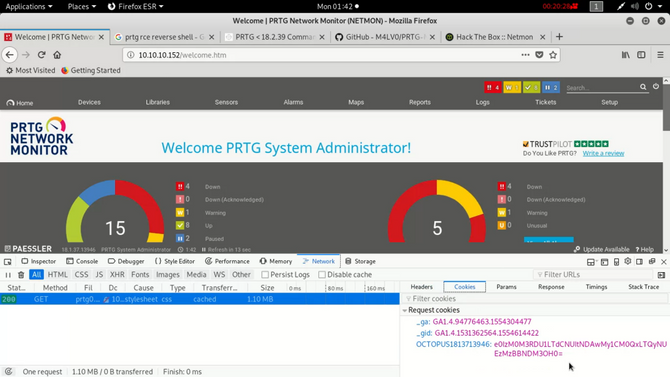Viewport: 670px width, 377px height.
Task: Toggle the XHR network filter
Action: pos(117,274)
